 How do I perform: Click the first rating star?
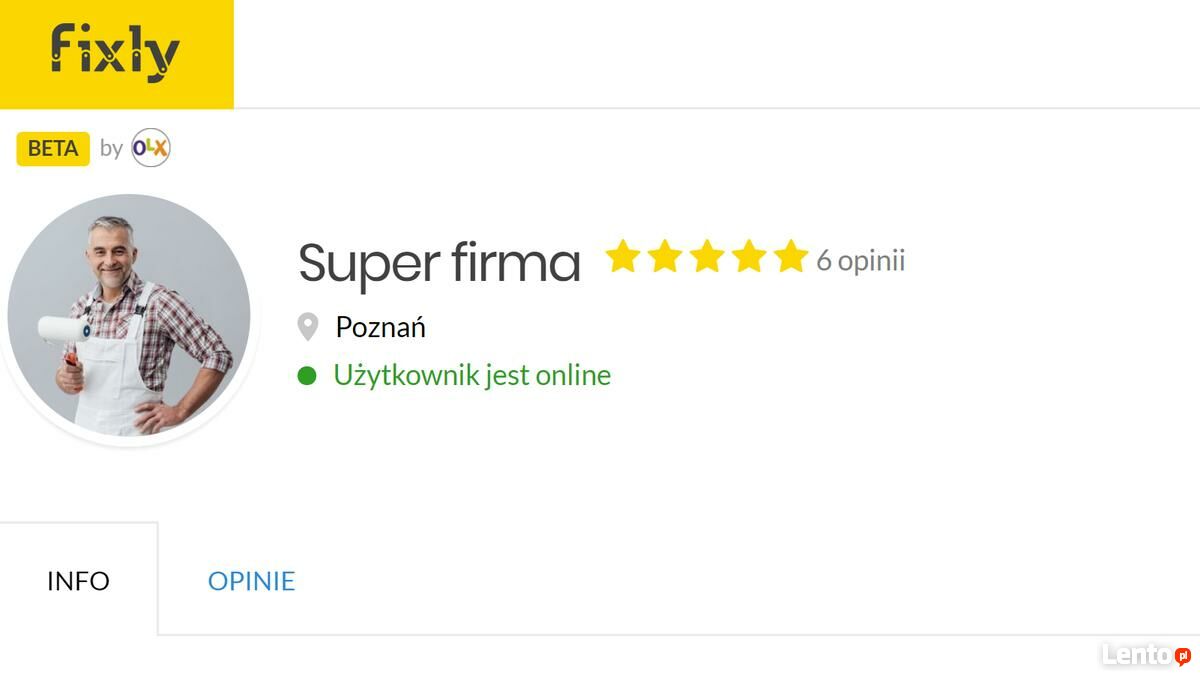pos(622,257)
